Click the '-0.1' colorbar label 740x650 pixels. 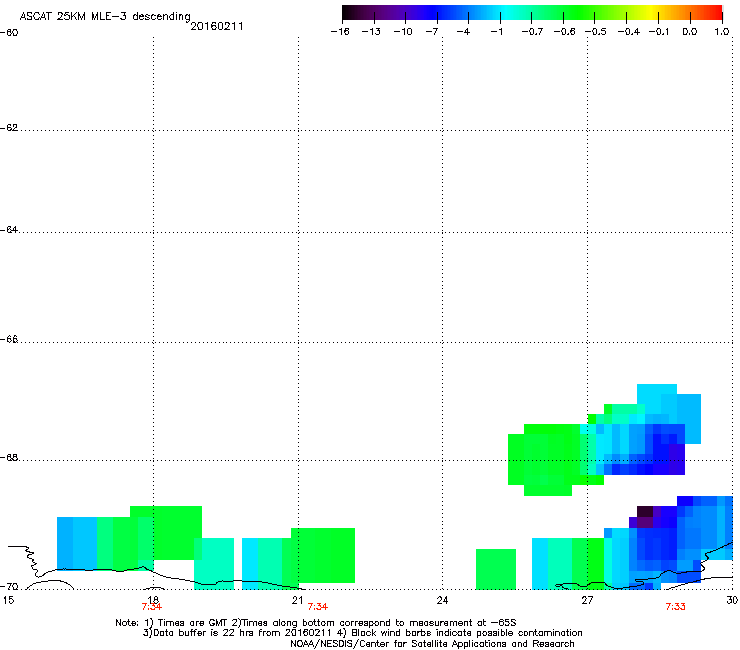tap(659, 32)
